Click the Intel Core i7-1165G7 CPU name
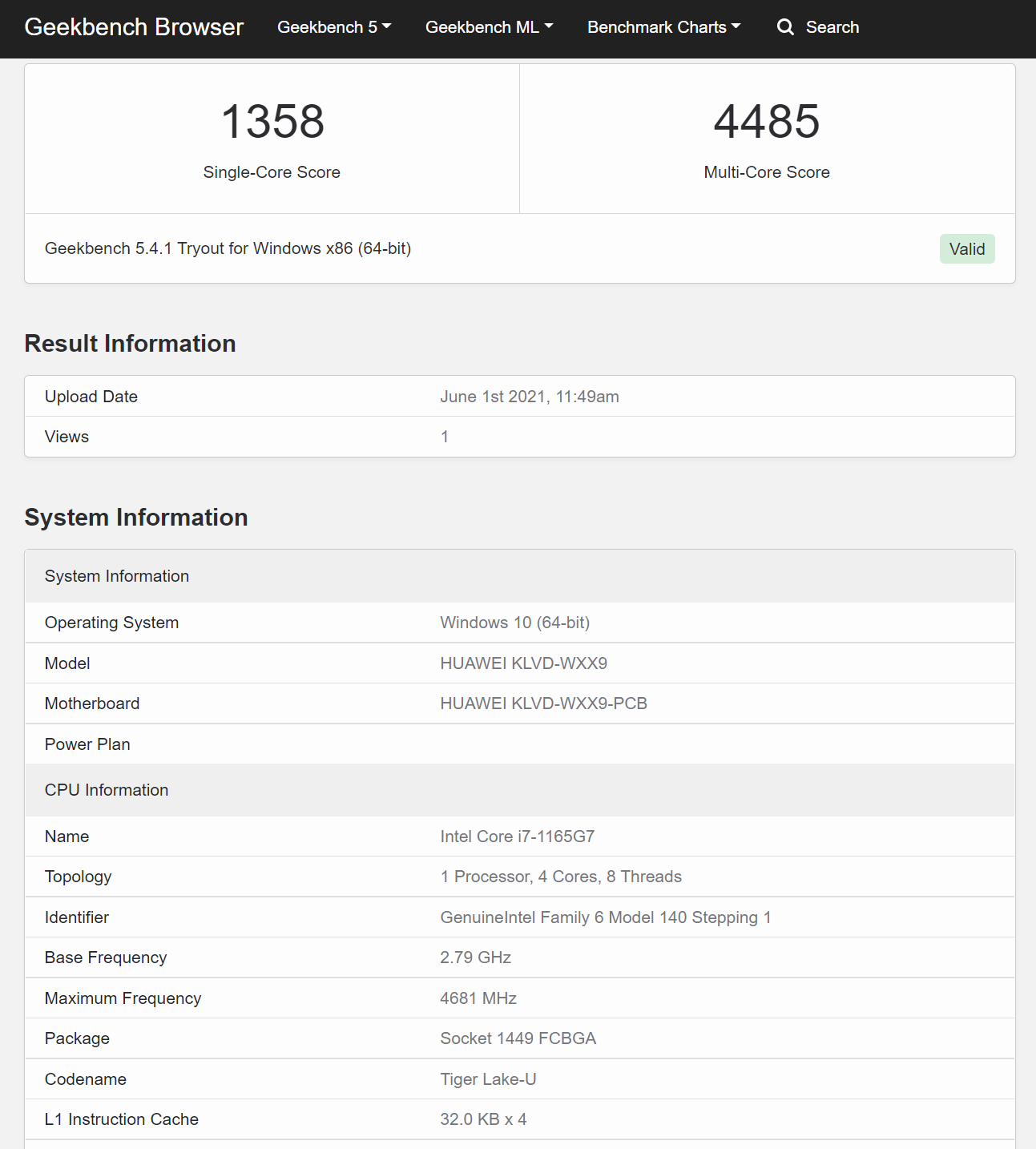The width and height of the screenshot is (1036, 1149). coord(517,837)
